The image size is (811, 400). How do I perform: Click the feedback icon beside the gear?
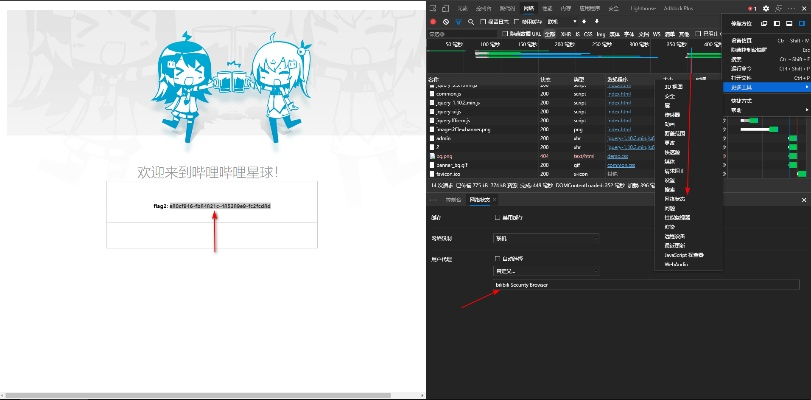778,9
